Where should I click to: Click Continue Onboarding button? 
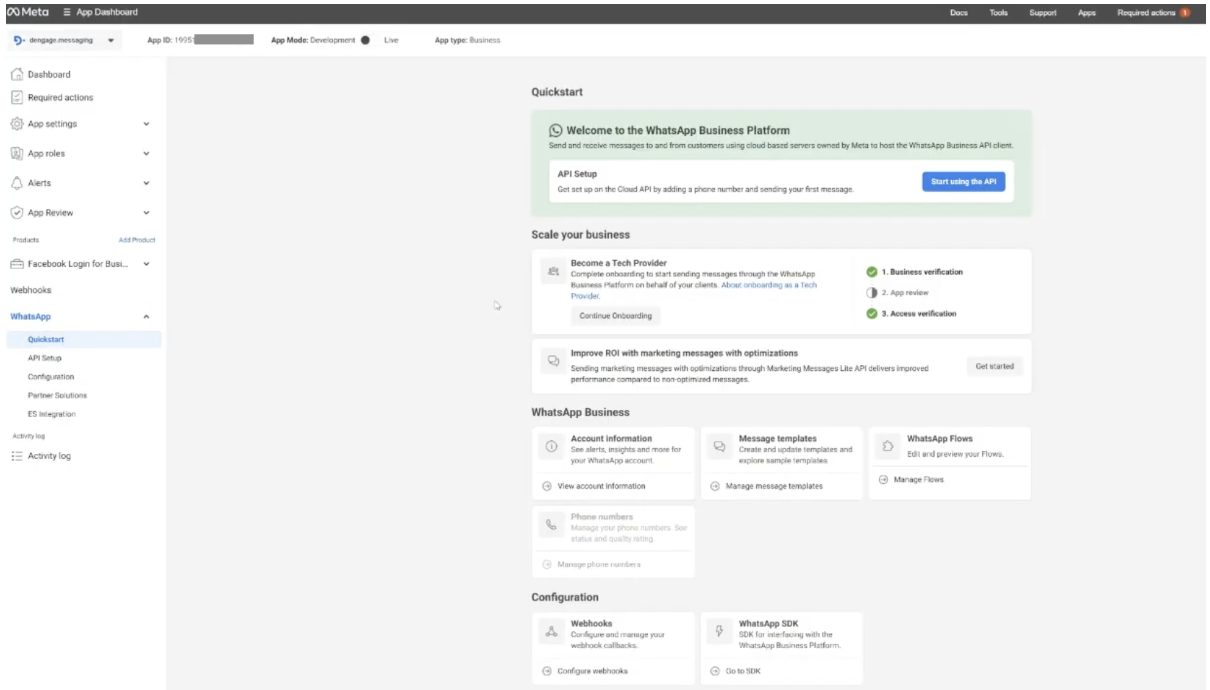(x=615, y=316)
